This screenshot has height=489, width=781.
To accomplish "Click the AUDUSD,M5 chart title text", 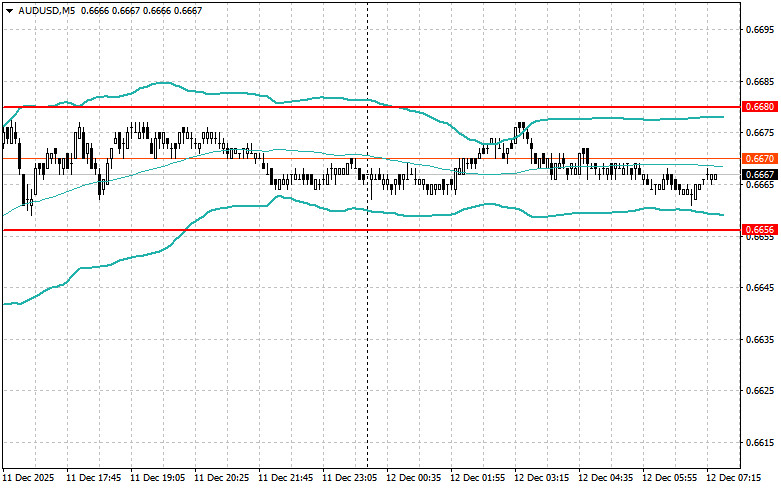I will pyautogui.click(x=47, y=10).
